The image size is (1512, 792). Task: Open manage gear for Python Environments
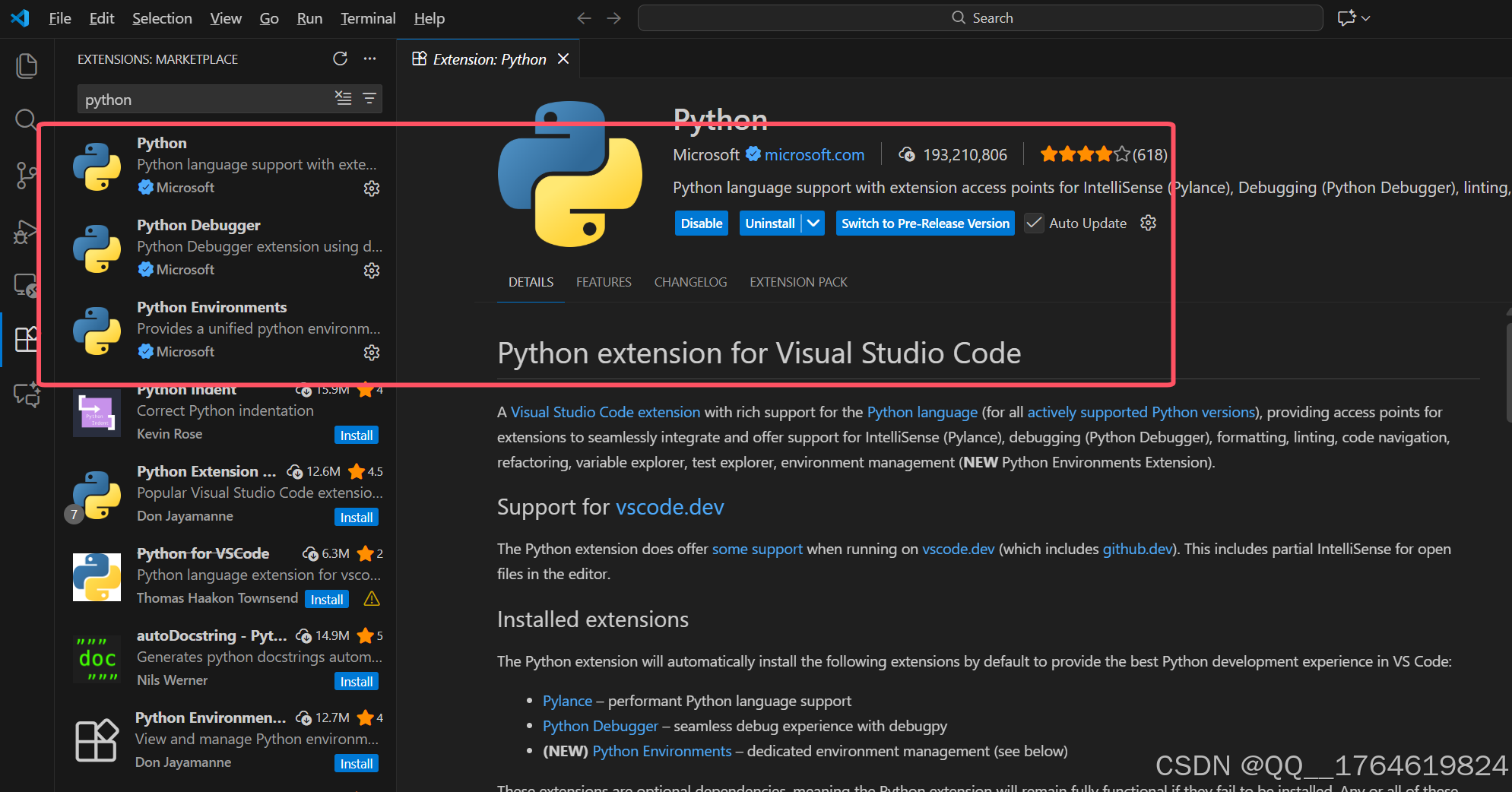pos(372,352)
